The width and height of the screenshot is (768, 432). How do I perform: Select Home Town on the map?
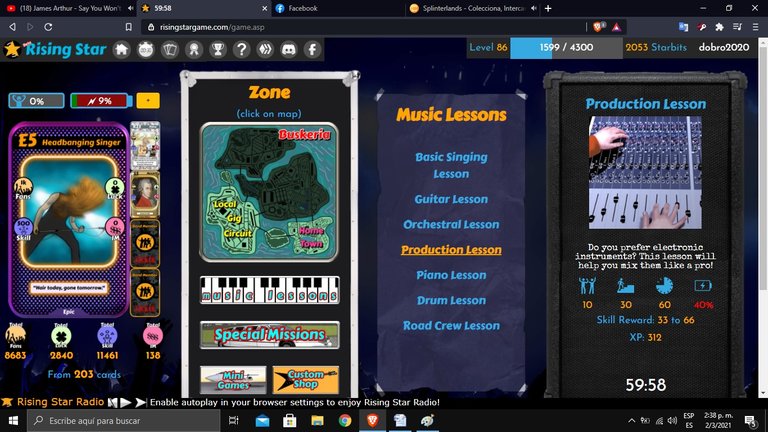[311, 237]
